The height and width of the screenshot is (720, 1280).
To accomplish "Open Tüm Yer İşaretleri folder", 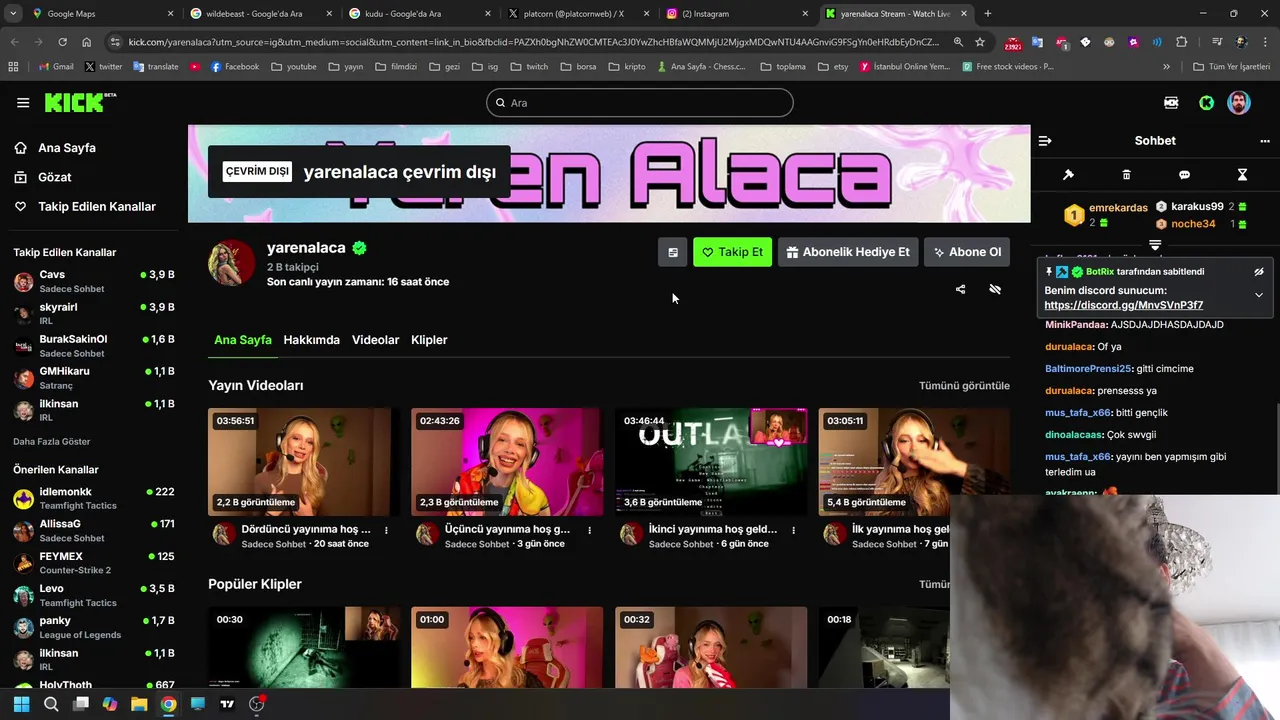I will click(x=1231, y=67).
